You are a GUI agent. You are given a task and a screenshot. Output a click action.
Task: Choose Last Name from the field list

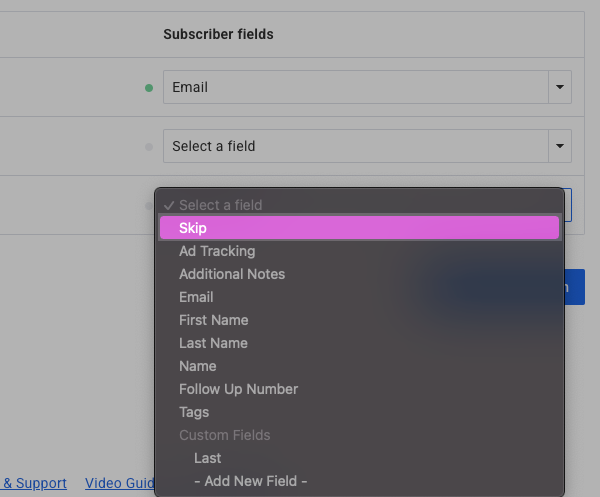213,343
